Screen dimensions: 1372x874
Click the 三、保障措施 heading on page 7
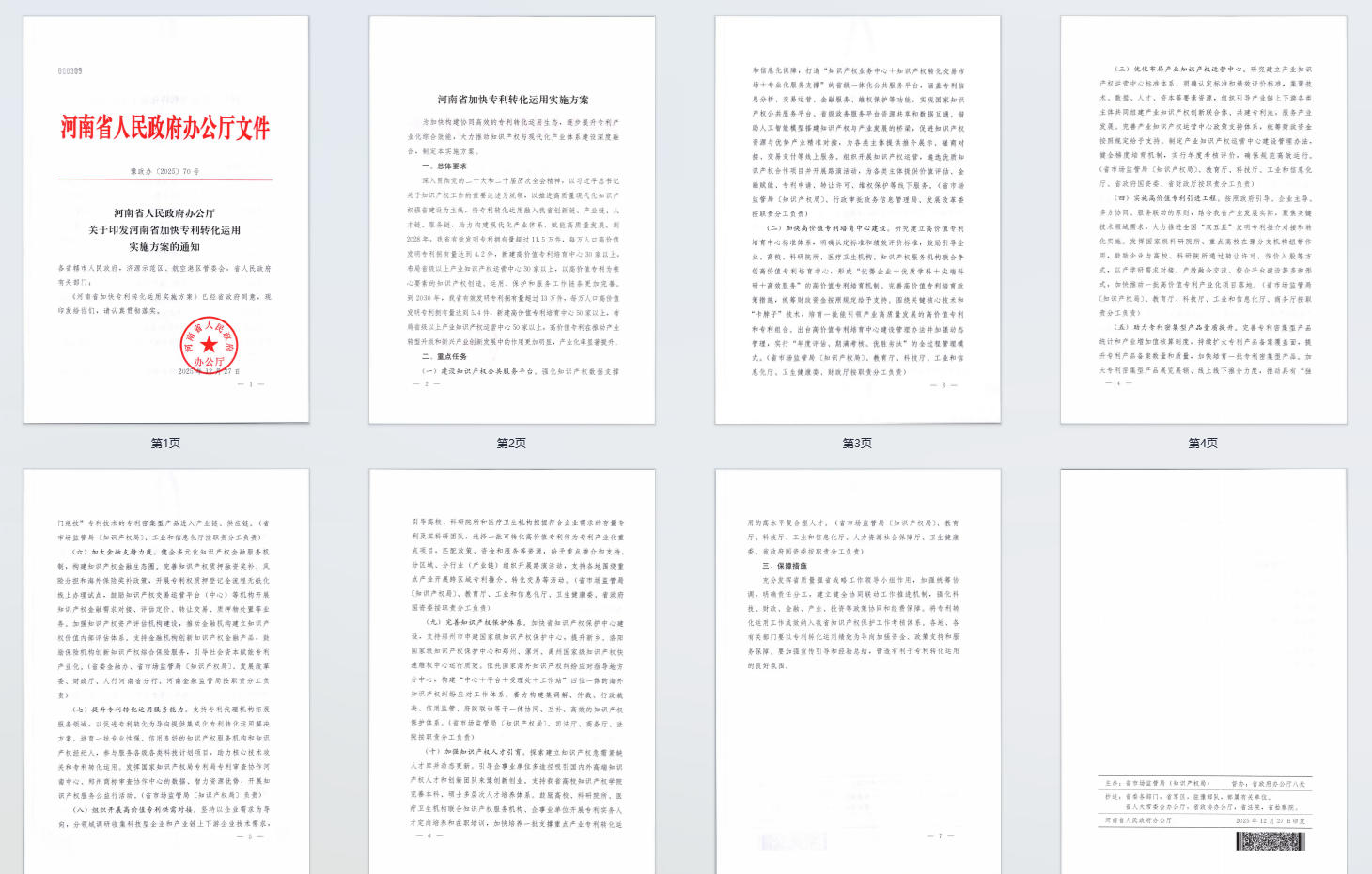click(784, 567)
